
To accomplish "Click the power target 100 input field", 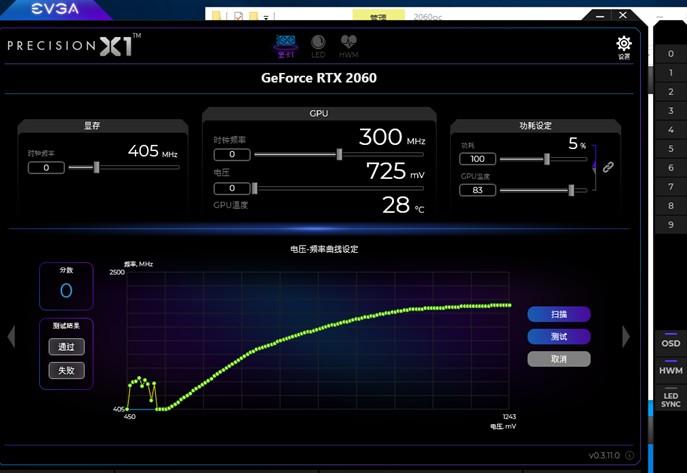I will tap(477, 159).
